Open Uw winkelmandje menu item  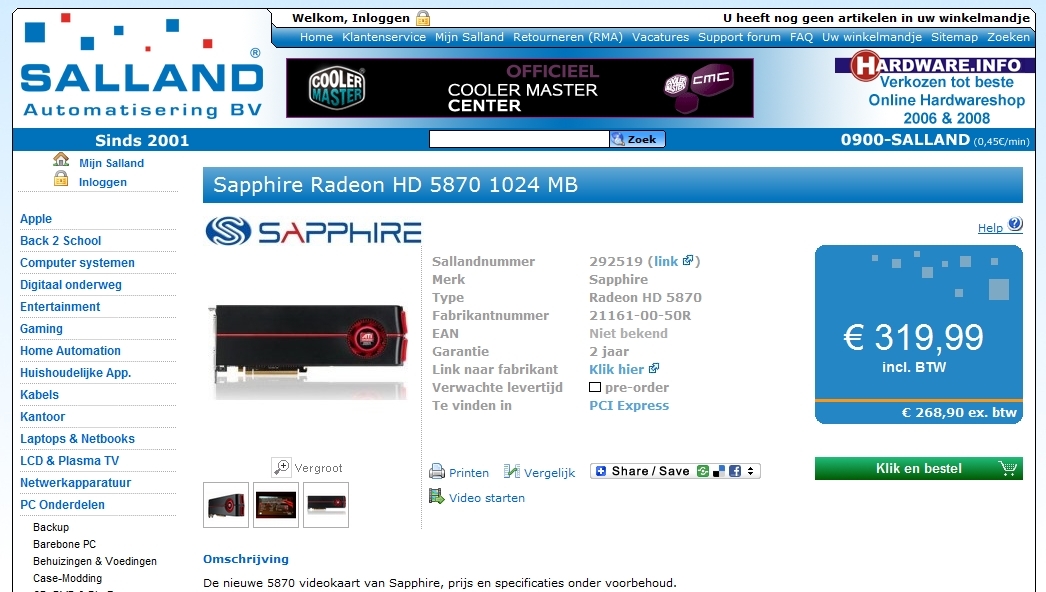click(872, 37)
